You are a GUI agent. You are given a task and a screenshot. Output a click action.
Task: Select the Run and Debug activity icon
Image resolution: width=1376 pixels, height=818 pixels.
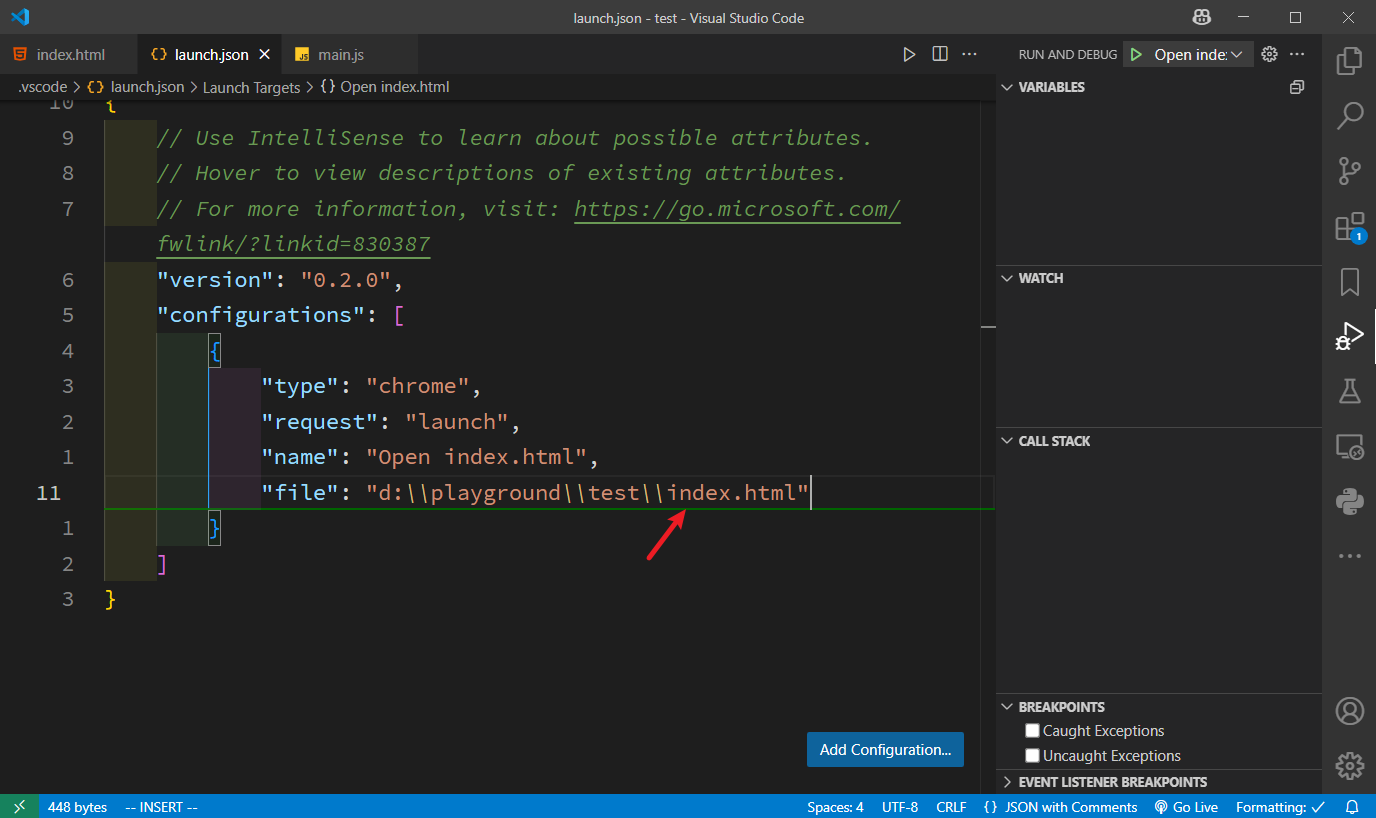[1349, 336]
